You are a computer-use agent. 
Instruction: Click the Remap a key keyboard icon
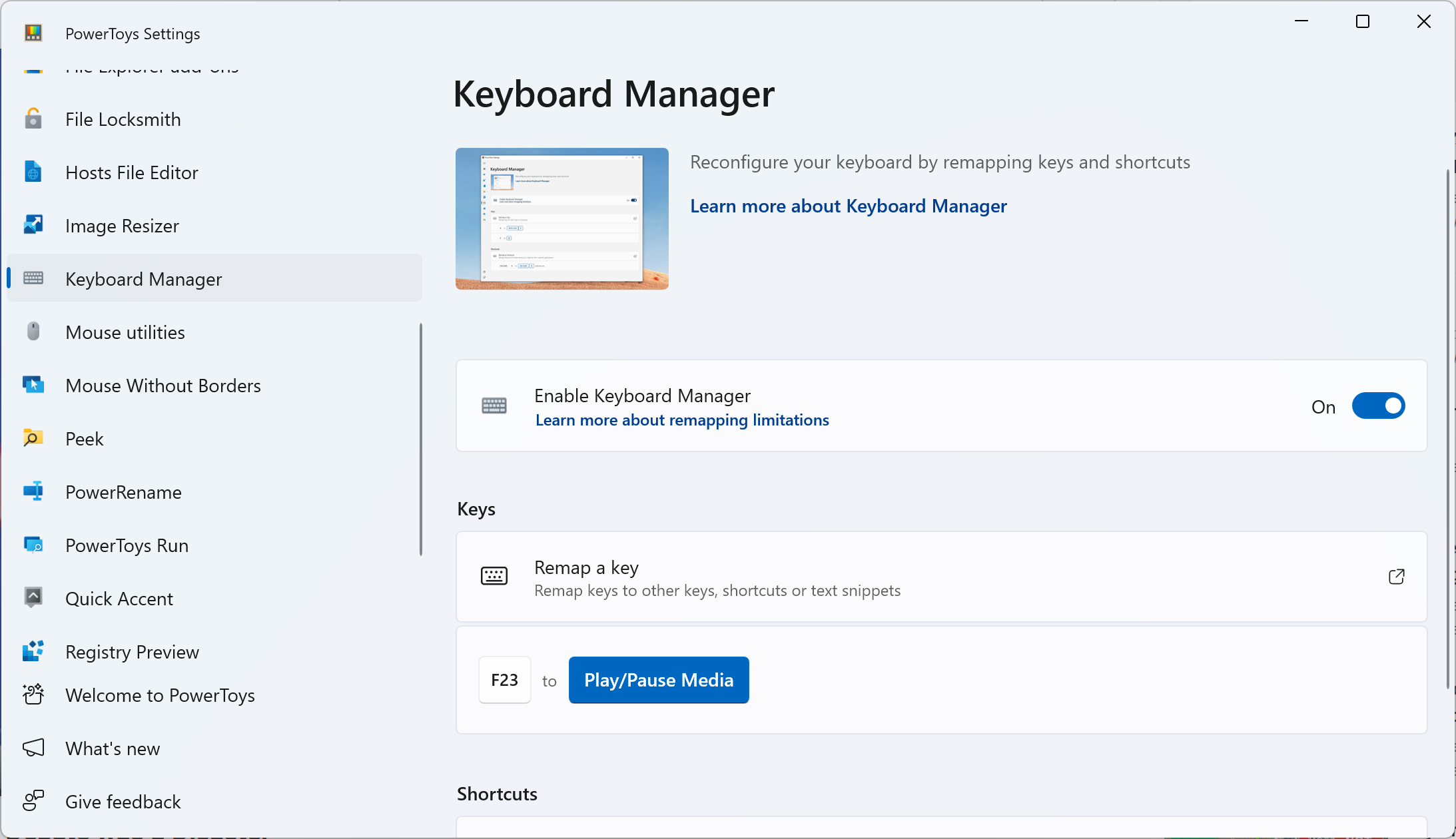(x=494, y=578)
